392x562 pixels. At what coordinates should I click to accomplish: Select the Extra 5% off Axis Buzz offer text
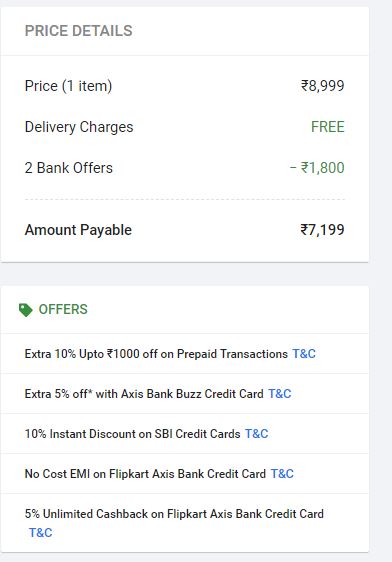pyautogui.click(x=144, y=394)
